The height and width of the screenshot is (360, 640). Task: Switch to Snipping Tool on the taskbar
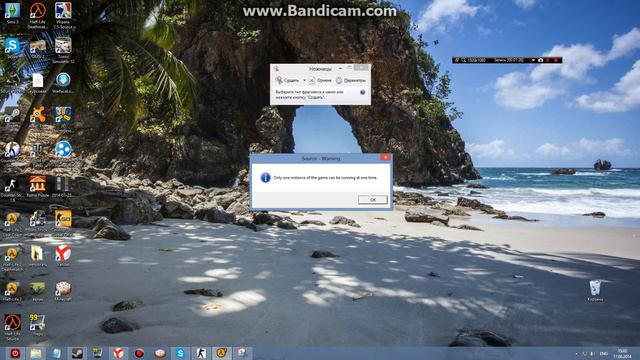point(242,353)
